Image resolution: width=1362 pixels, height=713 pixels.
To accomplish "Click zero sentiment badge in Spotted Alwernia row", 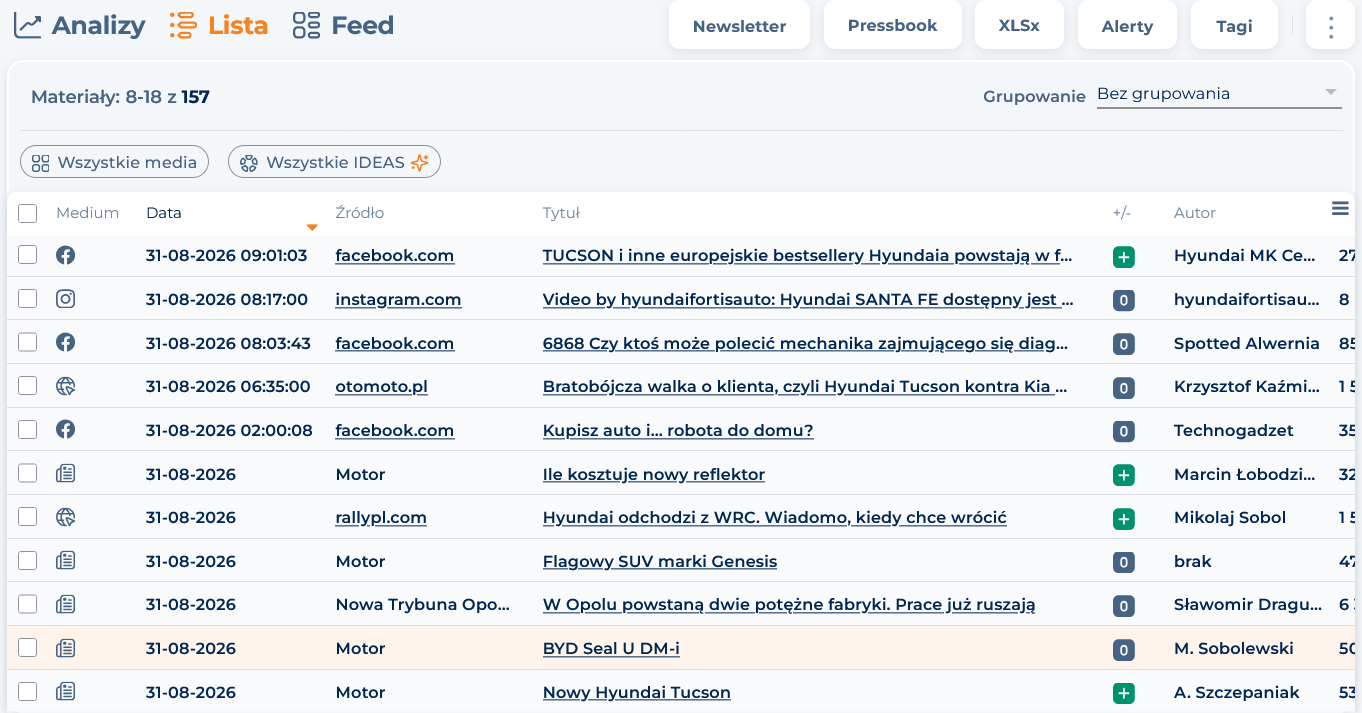I will pos(1124,344).
